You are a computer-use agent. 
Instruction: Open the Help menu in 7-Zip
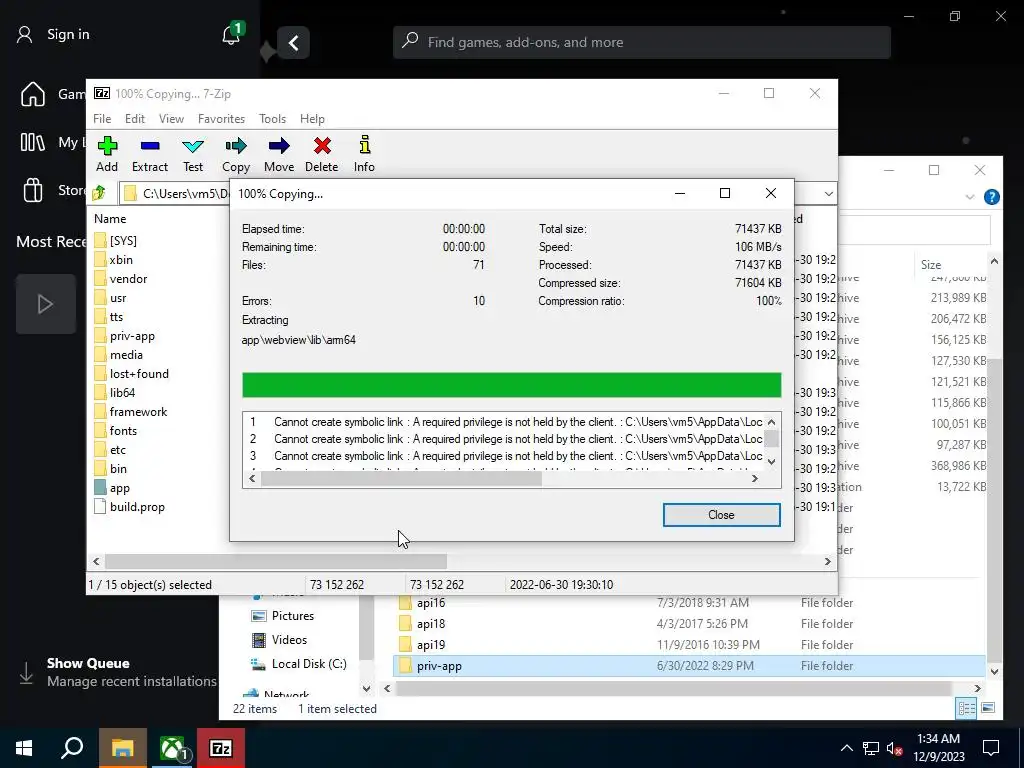point(312,119)
